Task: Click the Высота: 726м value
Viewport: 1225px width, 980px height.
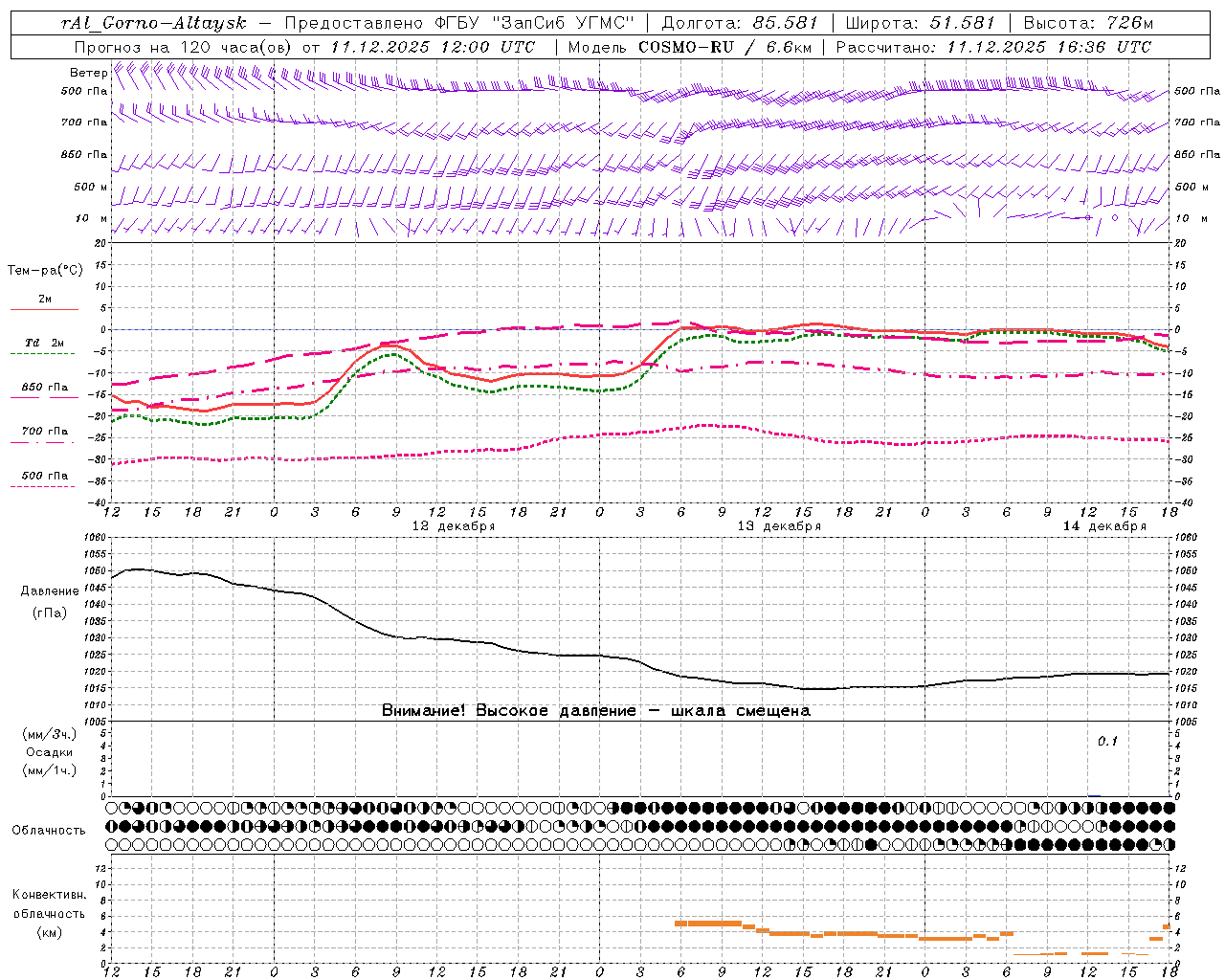Action: pyautogui.click(x=1089, y=23)
